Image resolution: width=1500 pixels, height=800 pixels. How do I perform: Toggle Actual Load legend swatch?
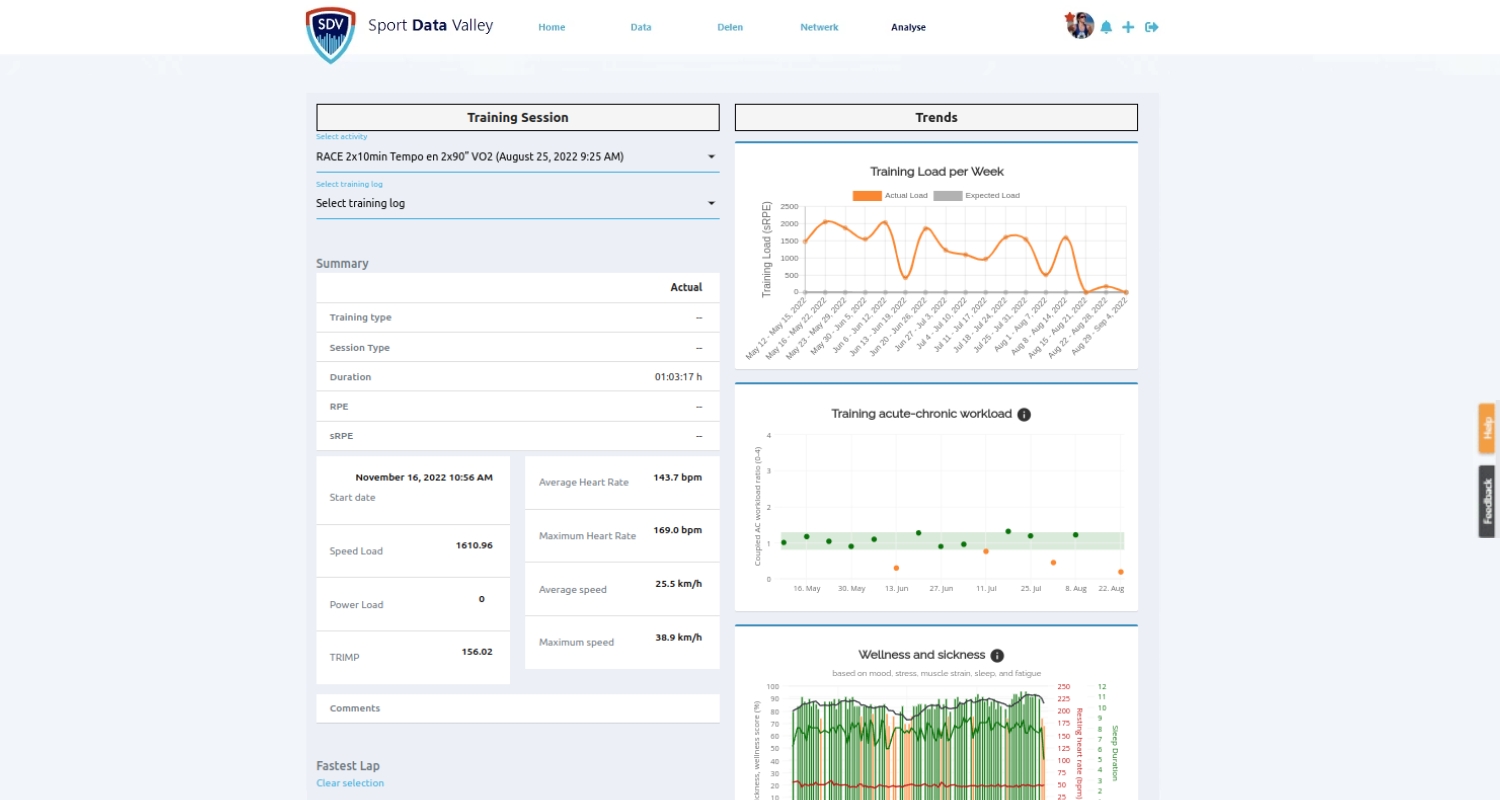(x=866, y=195)
